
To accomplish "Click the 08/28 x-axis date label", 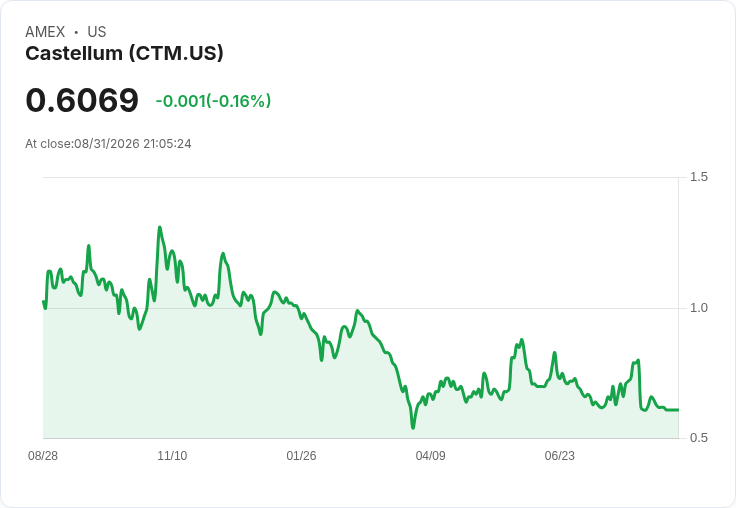I will pyautogui.click(x=43, y=456).
